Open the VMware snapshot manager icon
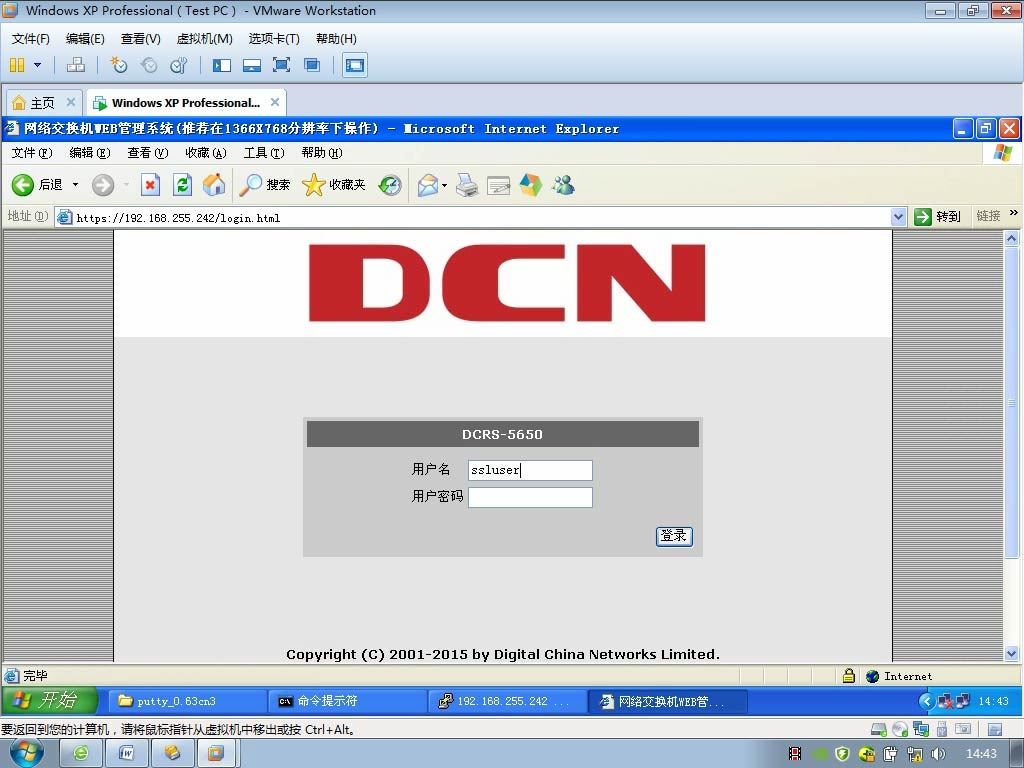This screenshot has width=1024, height=768. (178, 65)
